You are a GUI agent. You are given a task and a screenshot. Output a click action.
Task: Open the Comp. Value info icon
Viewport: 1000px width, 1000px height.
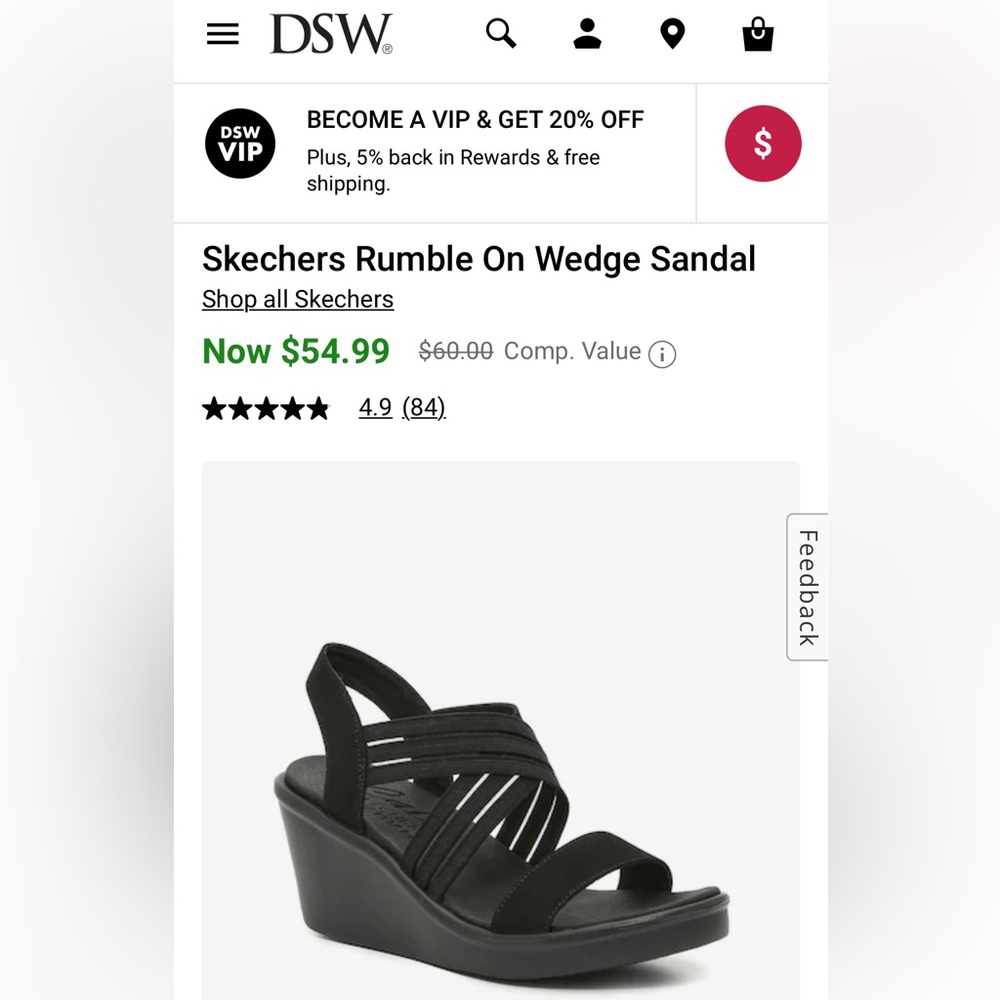662,354
